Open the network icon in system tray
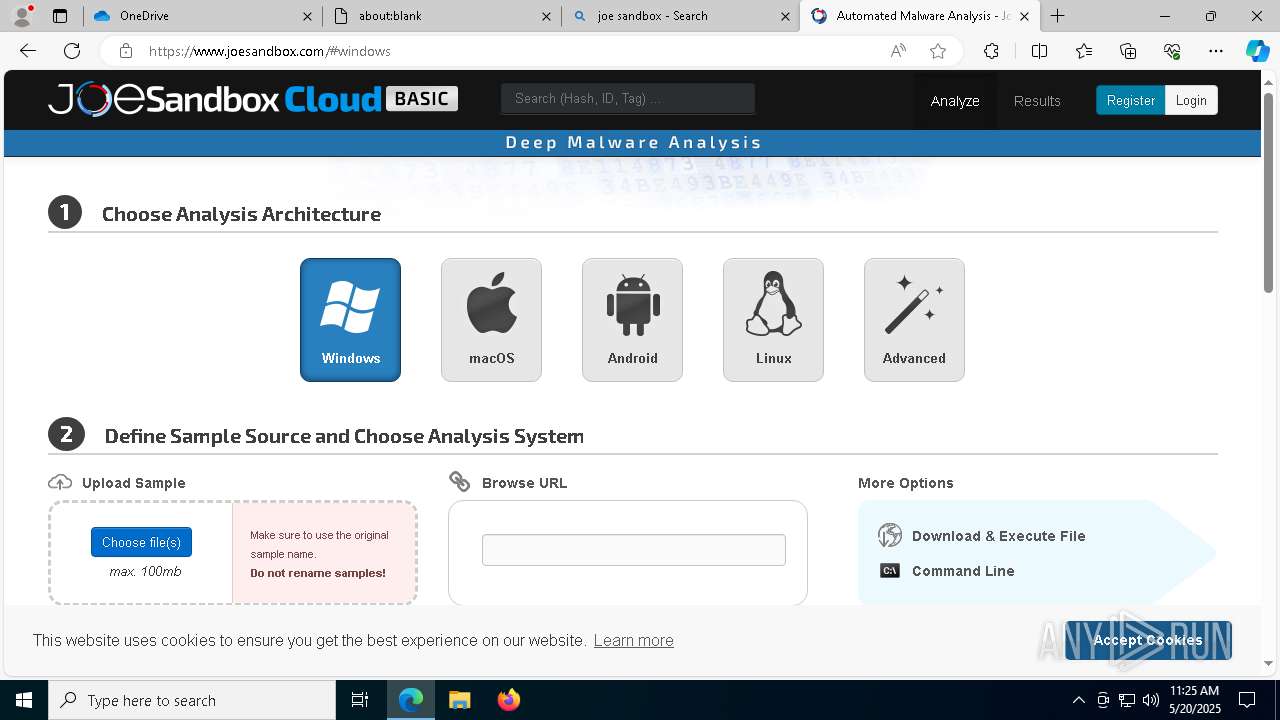This screenshot has height=720, width=1280. (x=1127, y=700)
